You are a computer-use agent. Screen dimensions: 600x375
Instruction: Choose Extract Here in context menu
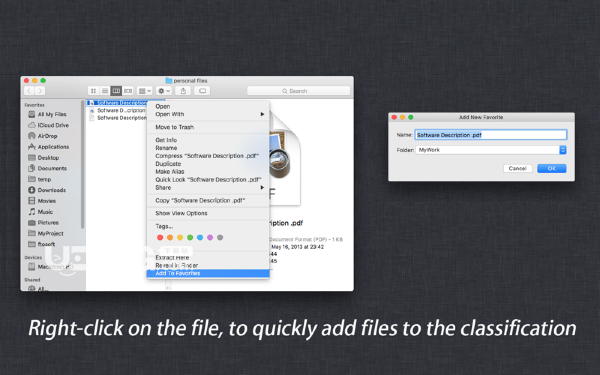[x=208, y=258]
